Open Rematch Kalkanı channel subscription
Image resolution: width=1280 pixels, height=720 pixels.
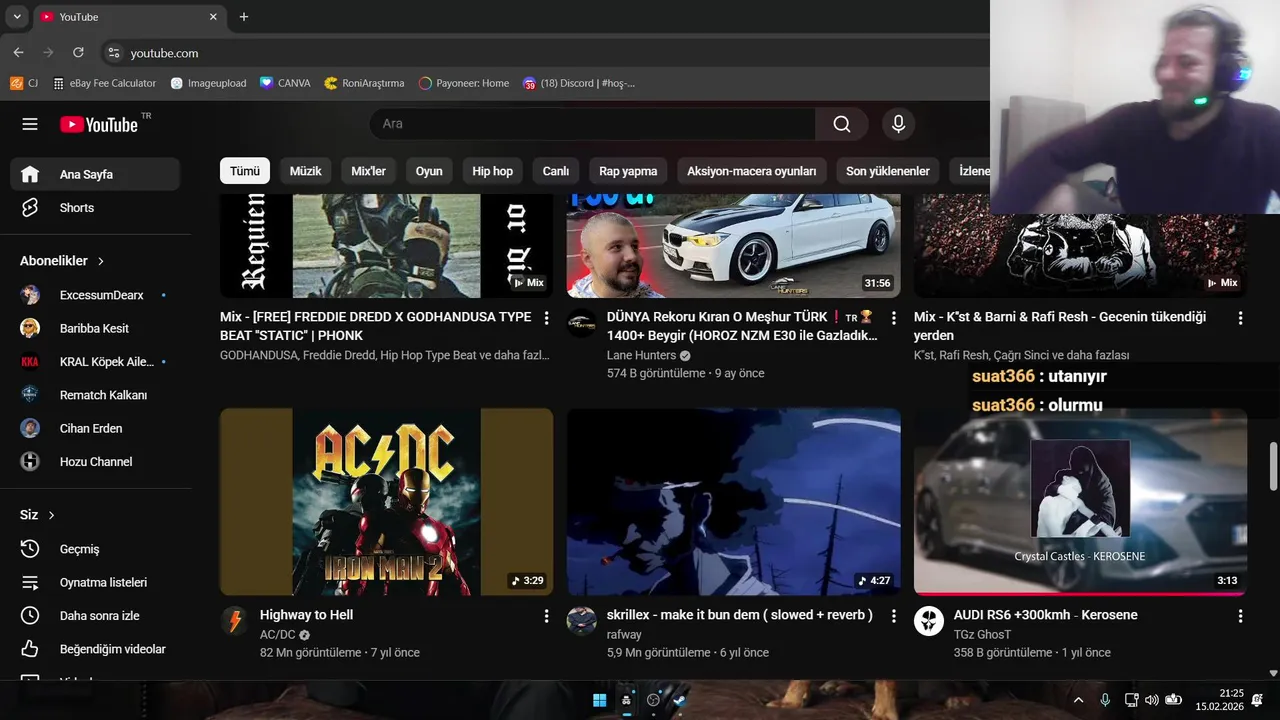95,395
